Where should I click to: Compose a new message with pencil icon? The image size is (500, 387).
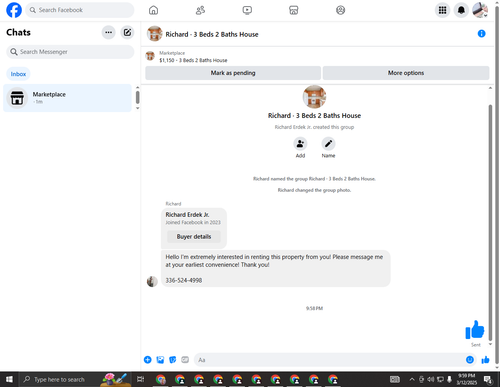(127, 32)
